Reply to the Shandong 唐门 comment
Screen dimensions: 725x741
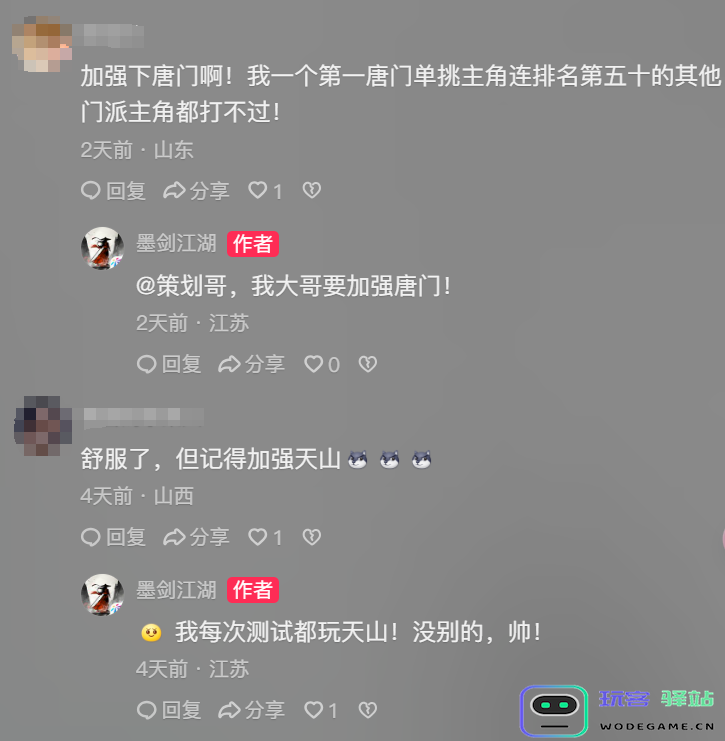pyautogui.click(x=113, y=191)
